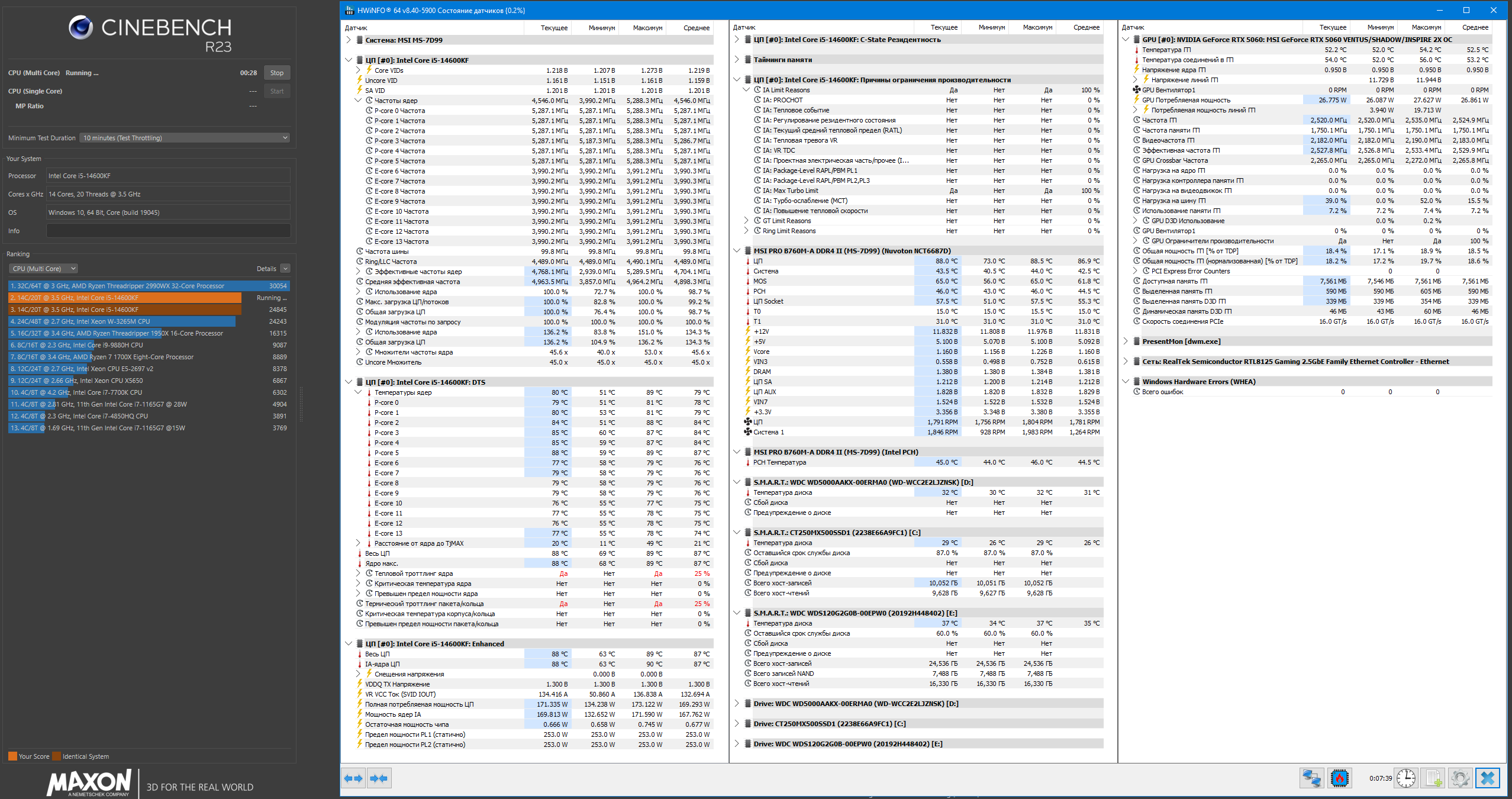Click the log file with plus icon
Image resolution: width=1512 pixels, height=799 pixels.
coord(1433,778)
